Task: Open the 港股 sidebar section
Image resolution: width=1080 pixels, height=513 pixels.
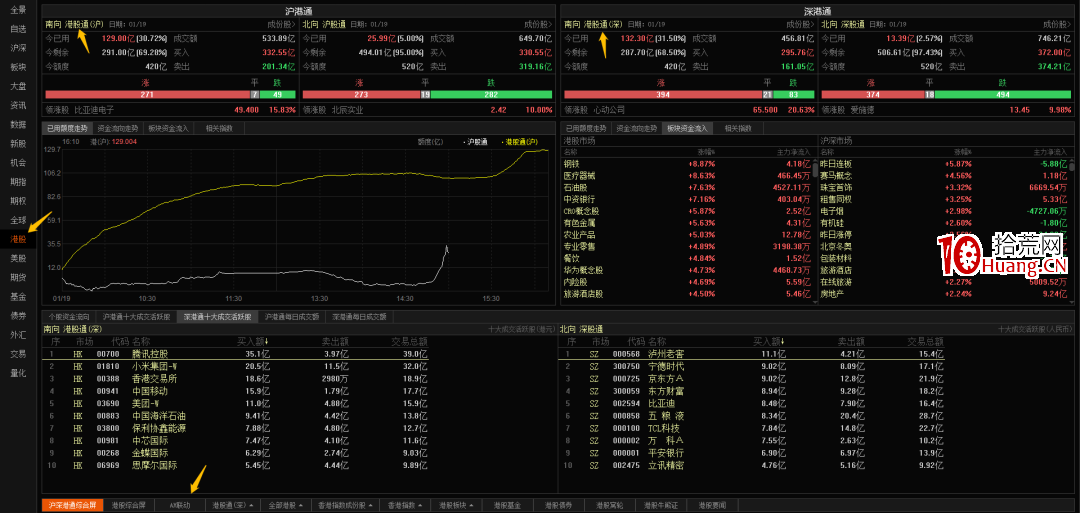Action: (18, 239)
